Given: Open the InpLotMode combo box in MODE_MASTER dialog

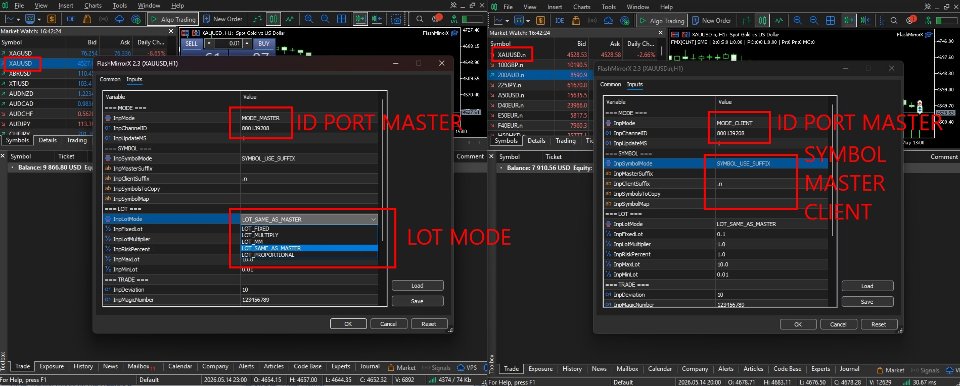Looking at the screenshot, I should pyautogui.click(x=309, y=219).
